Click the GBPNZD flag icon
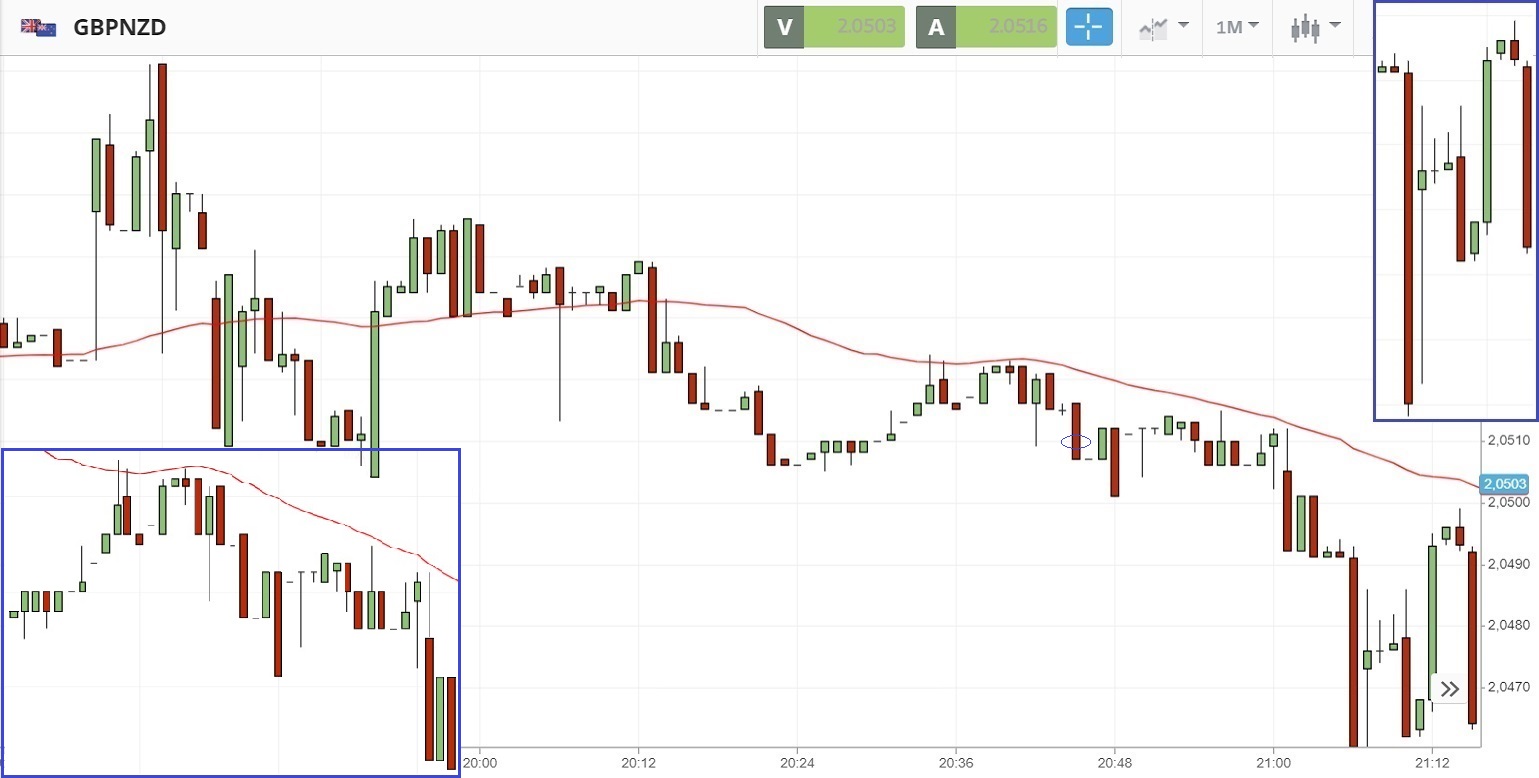Image resolution: width=1539 pixels, height=778 pixels. 38,28
